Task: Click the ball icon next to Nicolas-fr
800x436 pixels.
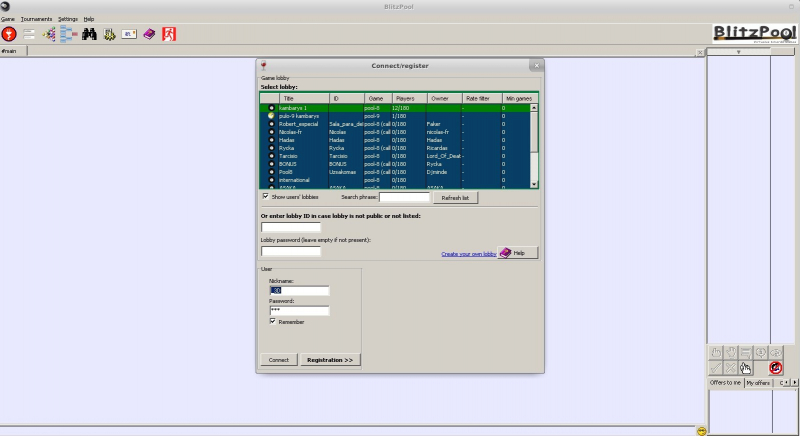Action: coord(271,132)
